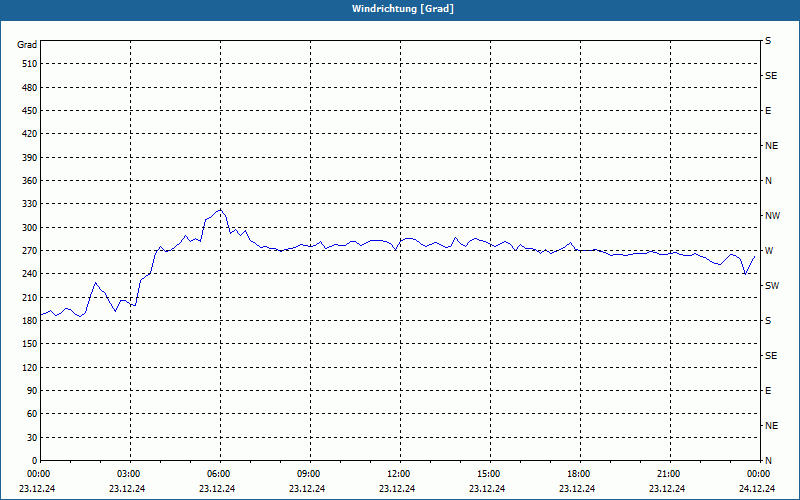
Task: Click the blue curve's peak at 06:00
Action: [220, 209]
